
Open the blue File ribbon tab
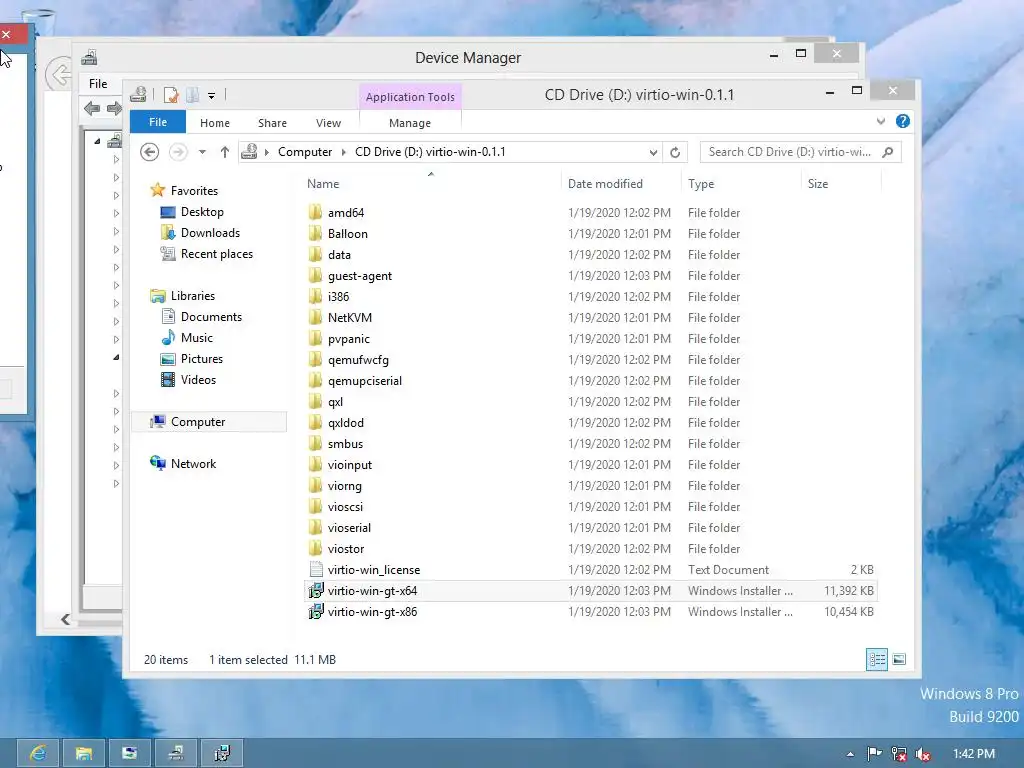click(157, 122)
